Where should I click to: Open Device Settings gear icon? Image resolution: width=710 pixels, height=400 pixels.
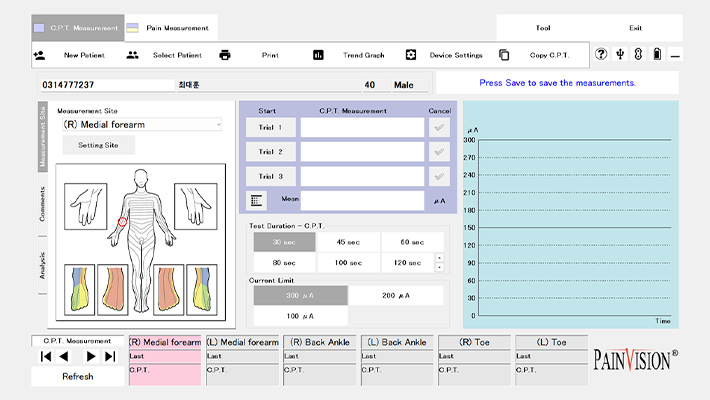click(x=410, y=55)
